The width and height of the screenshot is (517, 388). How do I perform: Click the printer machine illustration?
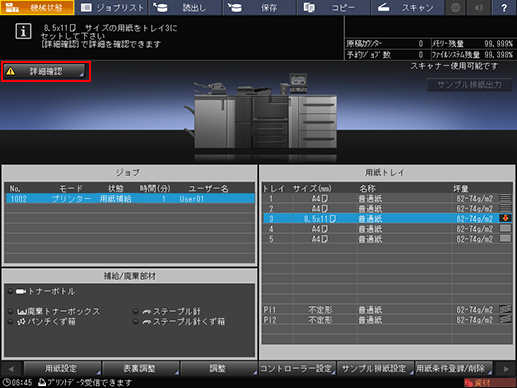point(262,112)
